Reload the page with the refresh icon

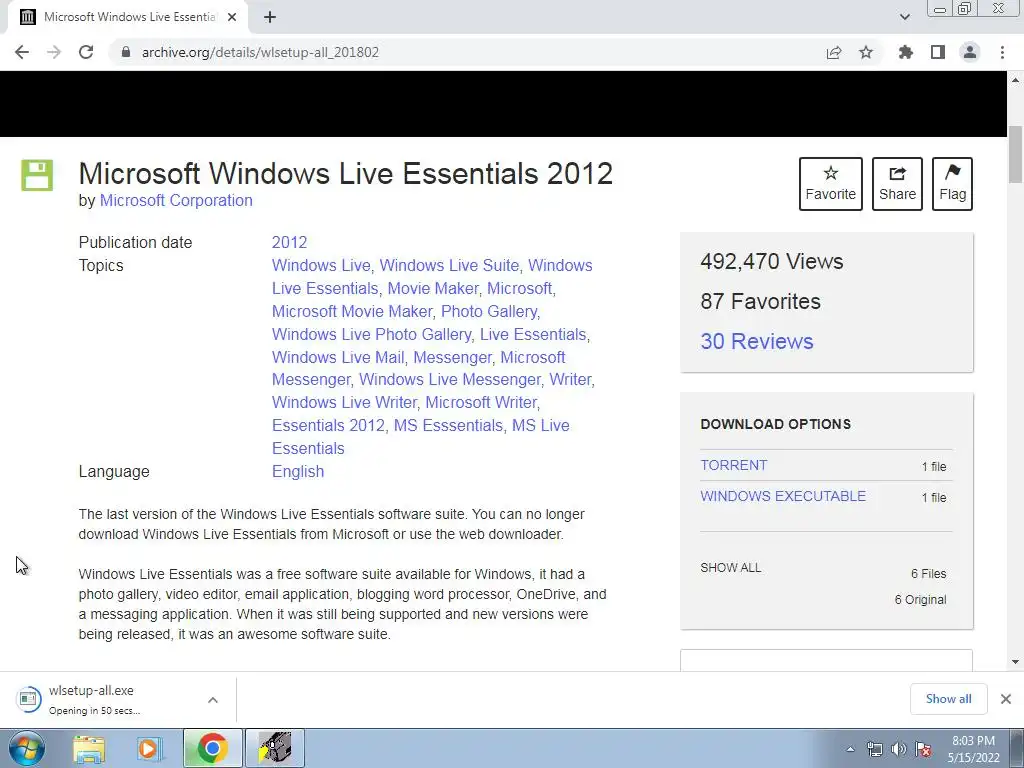coord(86,52)
